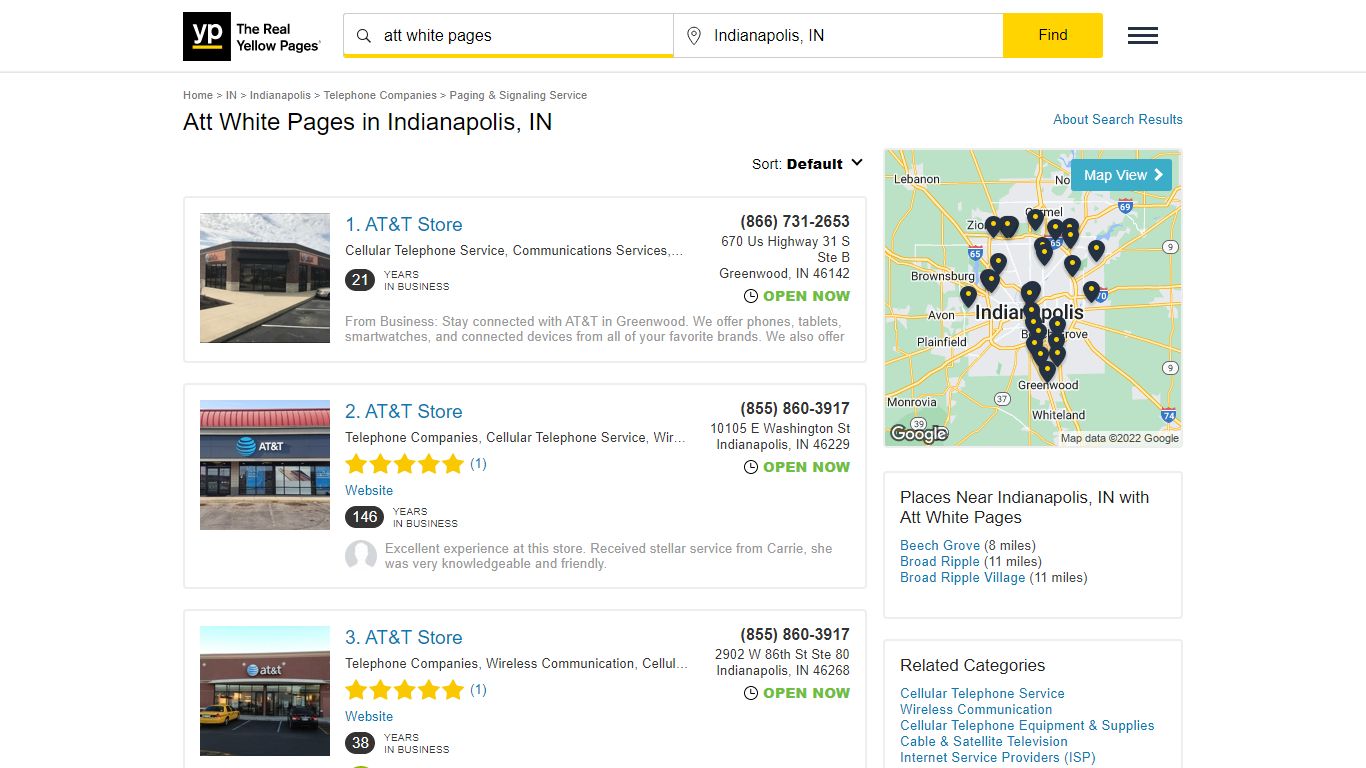
Task: Open the hamburger menu icon
Action: click(x=1143, y=36)
